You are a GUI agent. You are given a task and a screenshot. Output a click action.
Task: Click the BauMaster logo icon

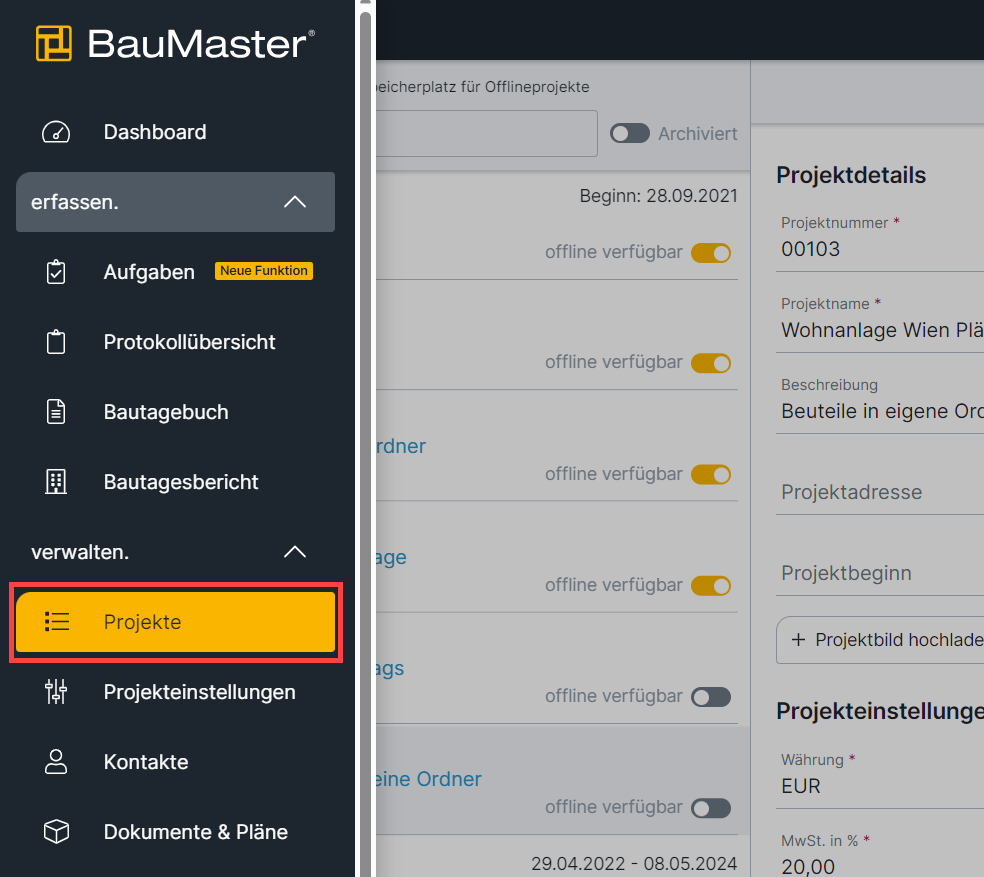pyautogui.click(x=53, y=43)
